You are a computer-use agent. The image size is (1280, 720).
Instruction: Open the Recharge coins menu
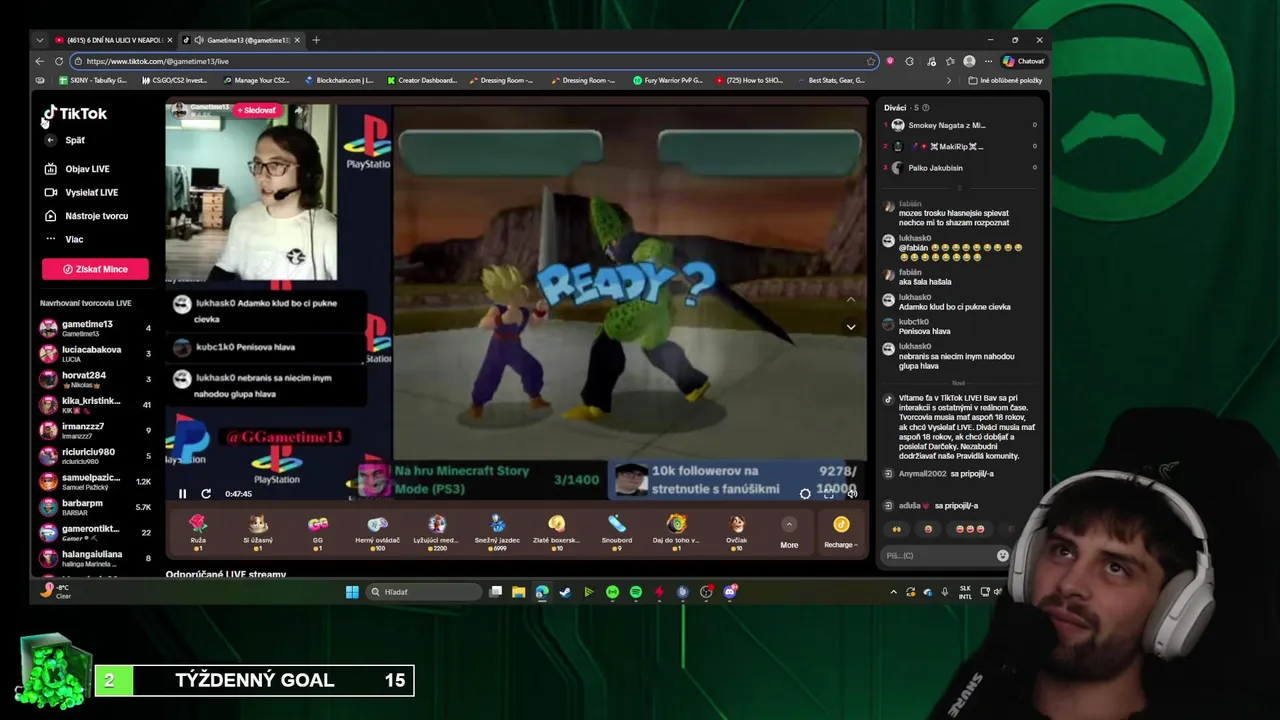pos(841,532)
